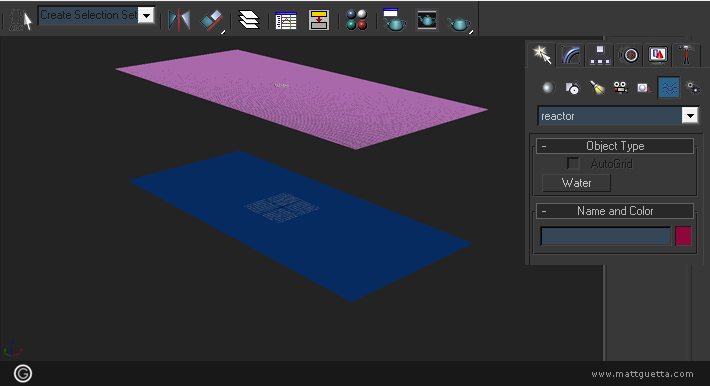Open the Layer Manager icon
Image resolution: width=710 pixels, height=386 pixels.
click(x=249, y=20)
